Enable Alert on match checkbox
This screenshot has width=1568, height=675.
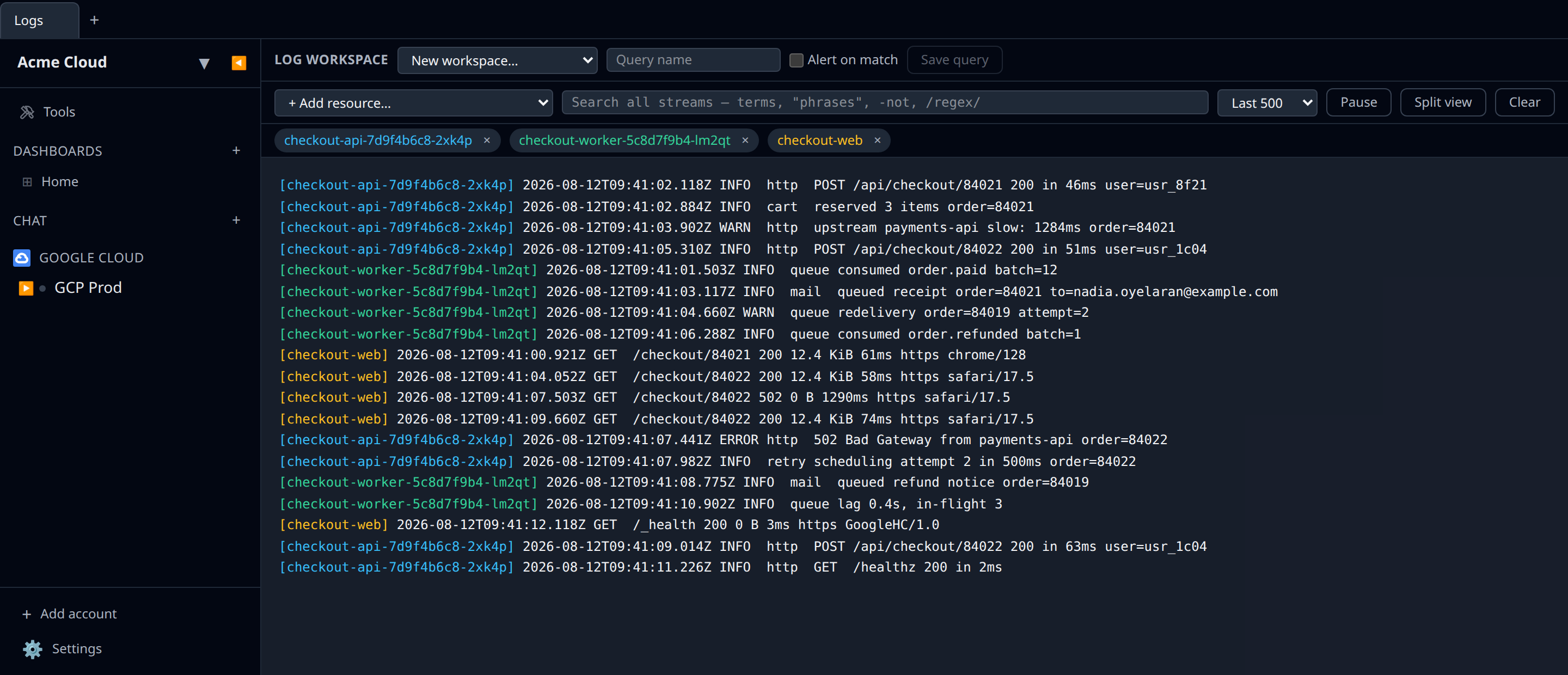[x=795, y=60]
